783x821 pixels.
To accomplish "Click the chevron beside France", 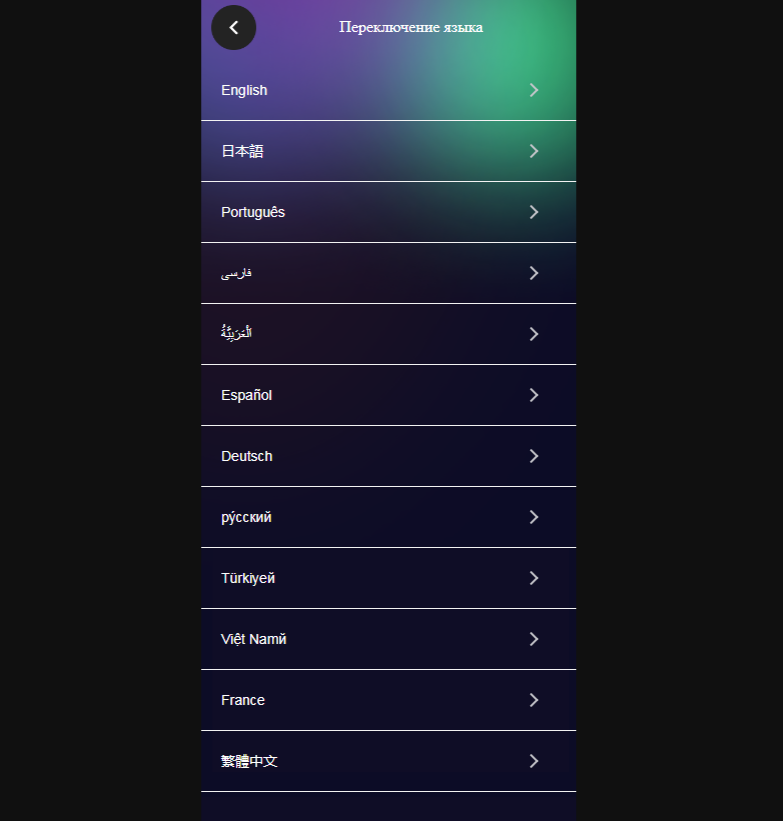I will click(x=534, y=700).
